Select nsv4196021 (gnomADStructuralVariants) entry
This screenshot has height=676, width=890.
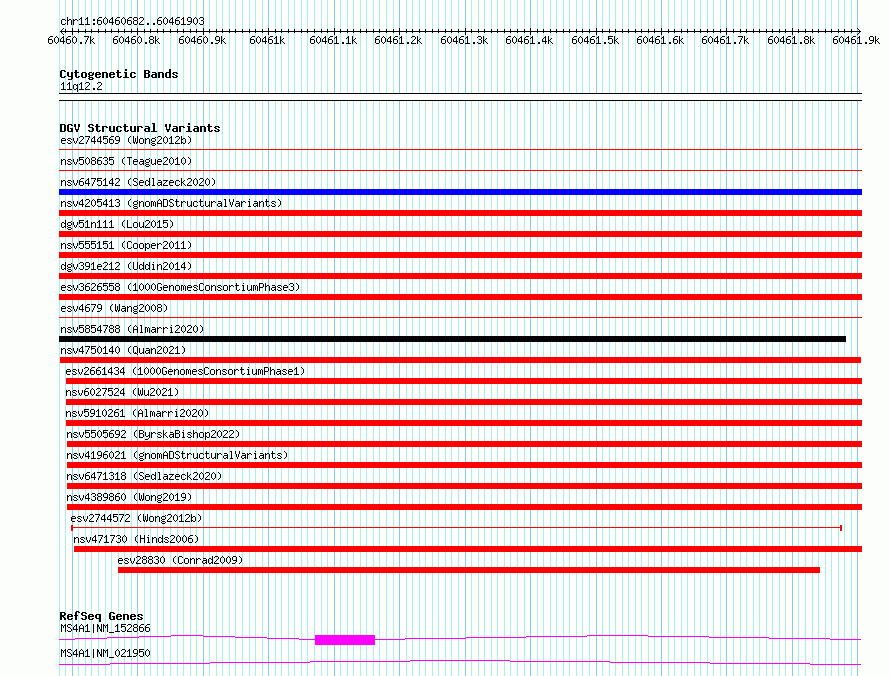click(177, 455)
